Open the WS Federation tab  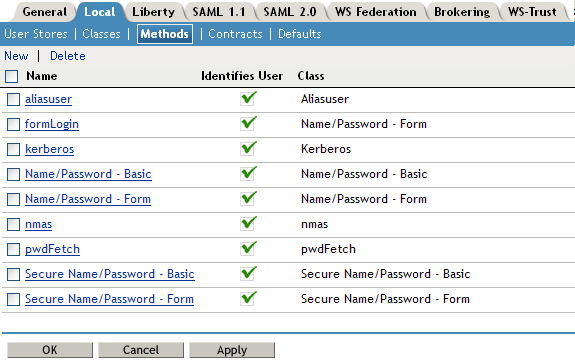pyautogui.click(x=376, y=12)
